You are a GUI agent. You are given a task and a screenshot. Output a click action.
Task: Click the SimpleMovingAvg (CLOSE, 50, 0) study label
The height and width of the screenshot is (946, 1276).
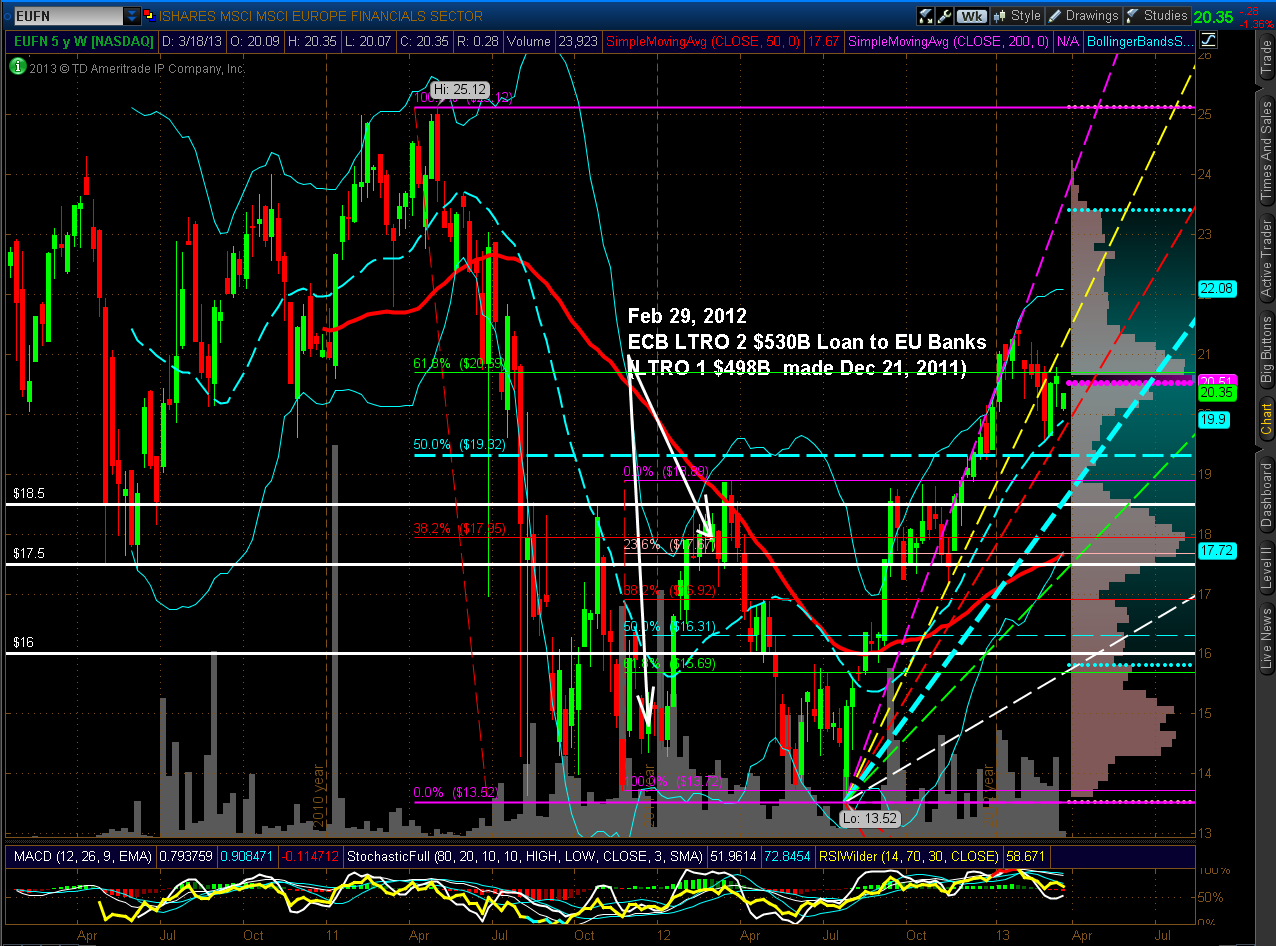[x=706, y=42]
